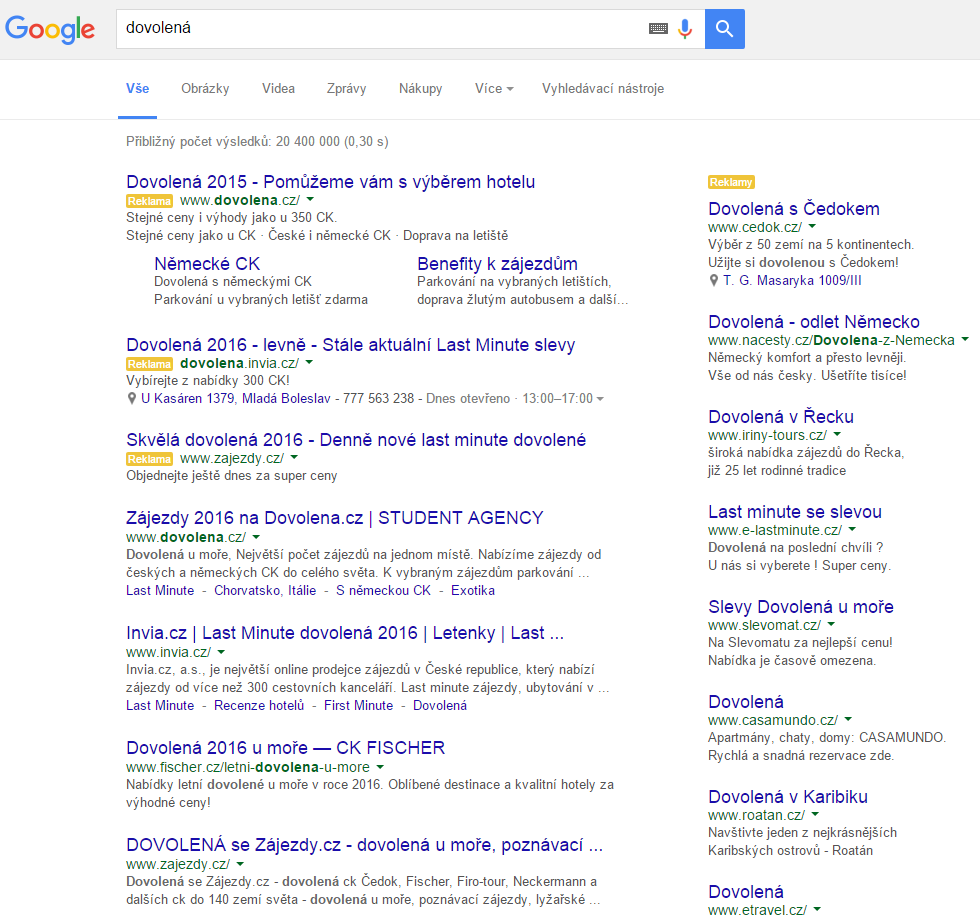This screenshot has width=980, height=921.
Task: Expand arrow beside organic www.dovolena.cz/ result URL
Action: (x=256, y=537)
